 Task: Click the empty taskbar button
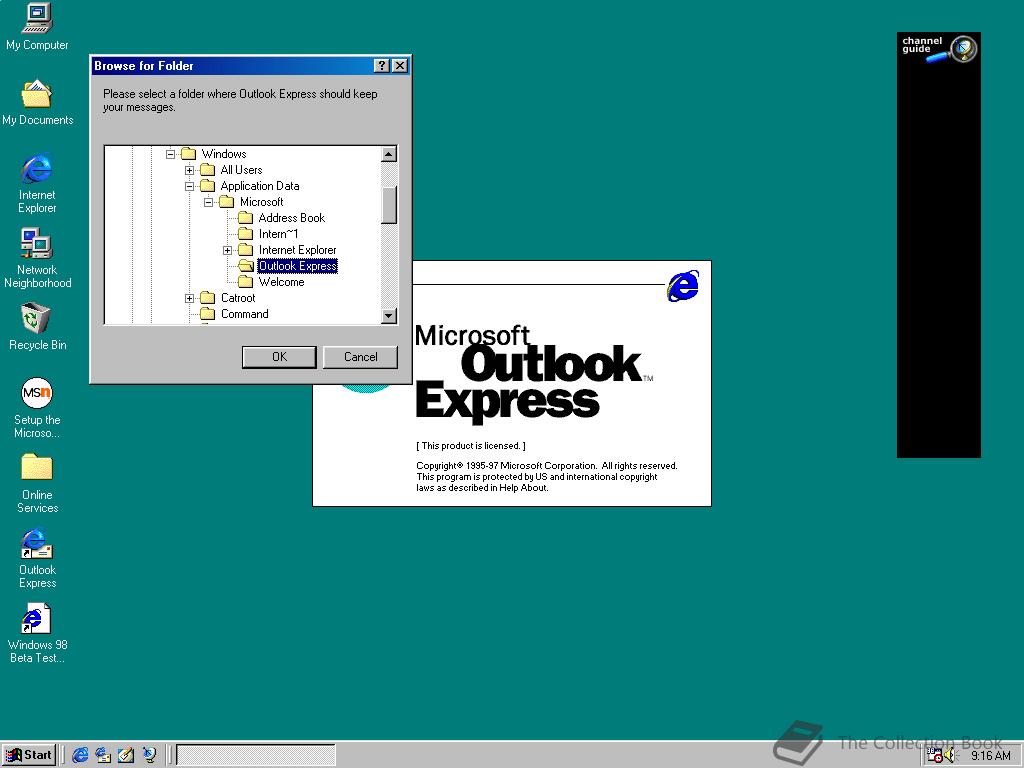pyautogui.click(x=256, y=756)
